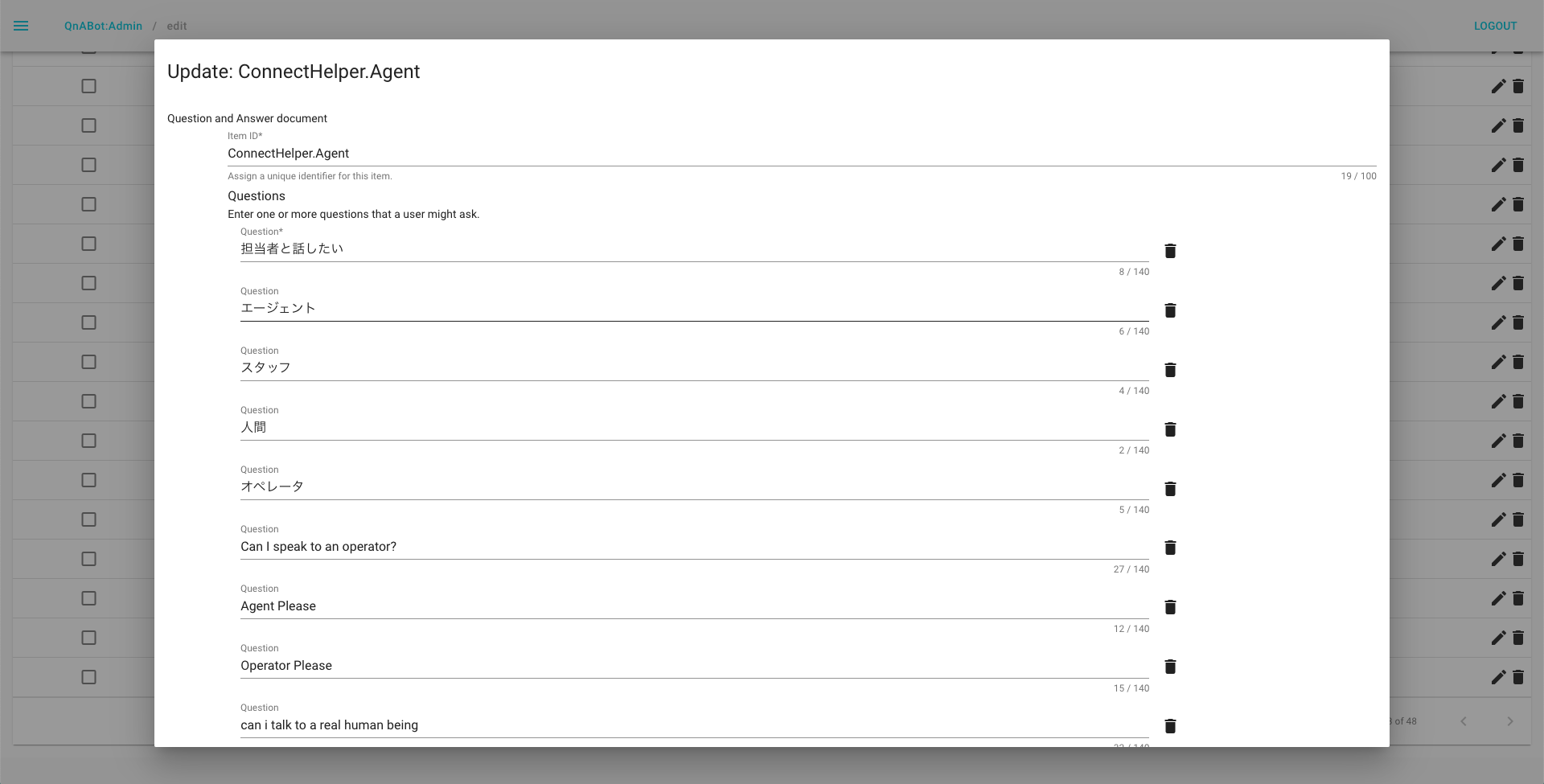Delete the question 担当者と話したい

pos(1170,251)
